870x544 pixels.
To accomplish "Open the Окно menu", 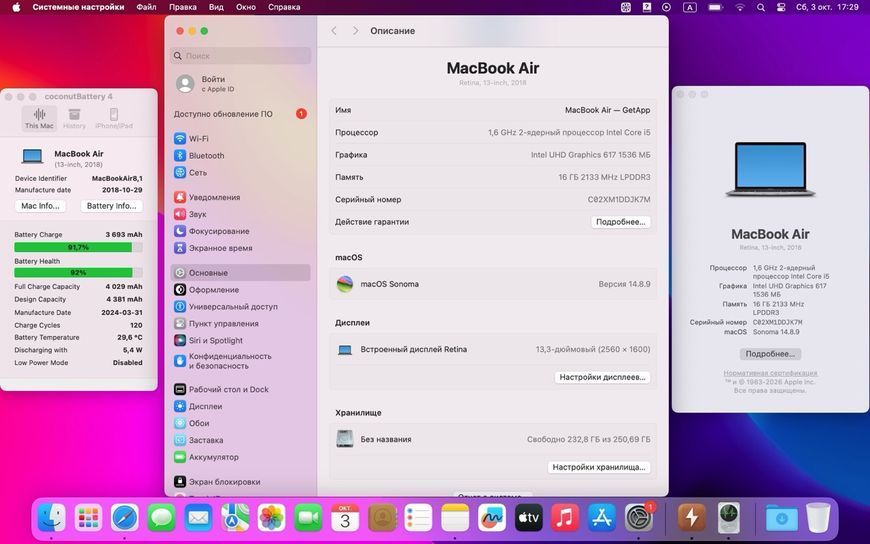I will 246,7.
